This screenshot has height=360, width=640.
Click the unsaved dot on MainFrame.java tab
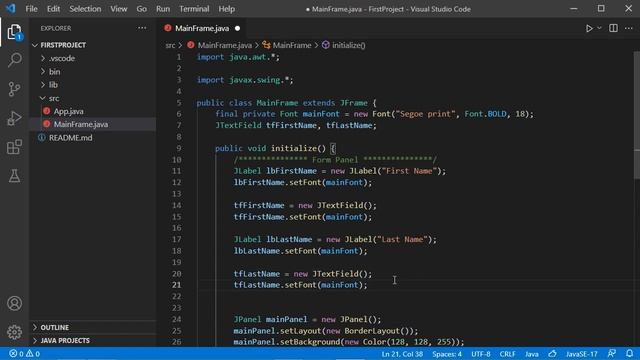tap(237, 29)
